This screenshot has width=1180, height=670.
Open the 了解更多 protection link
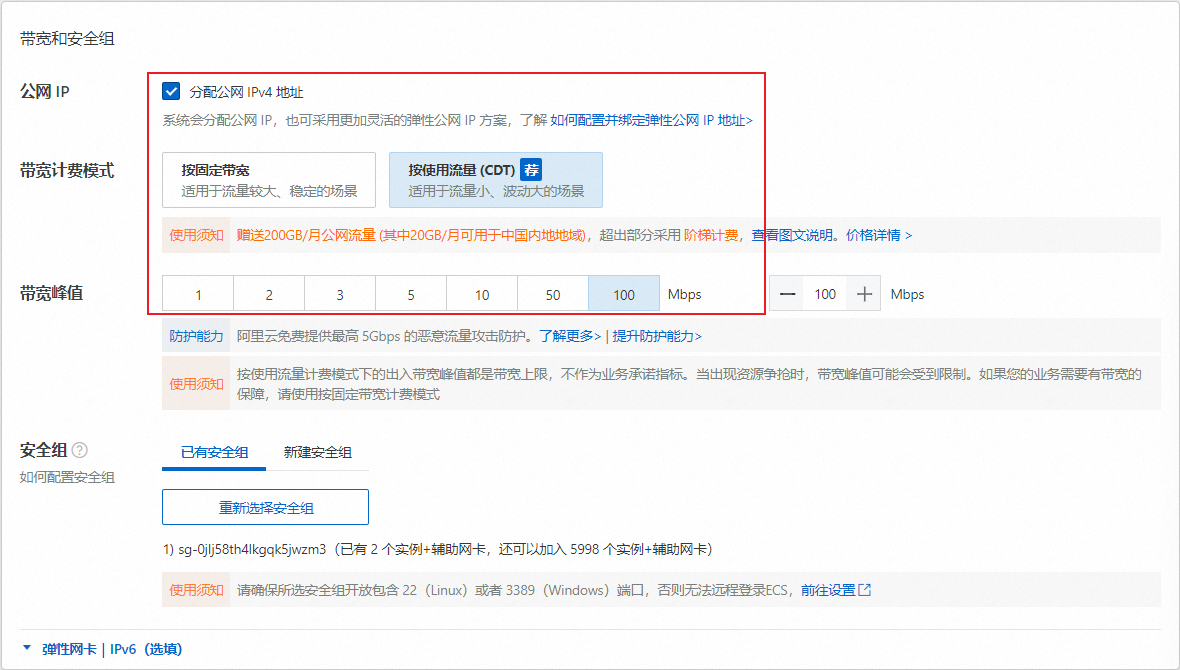coord(569,336)
